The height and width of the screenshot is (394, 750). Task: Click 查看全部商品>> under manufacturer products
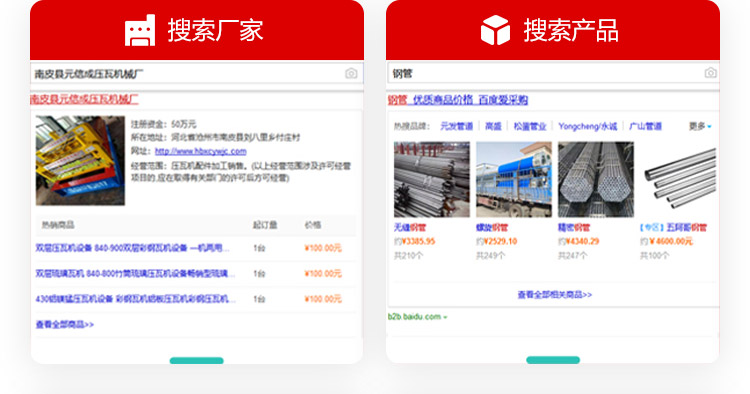(65, 325)
